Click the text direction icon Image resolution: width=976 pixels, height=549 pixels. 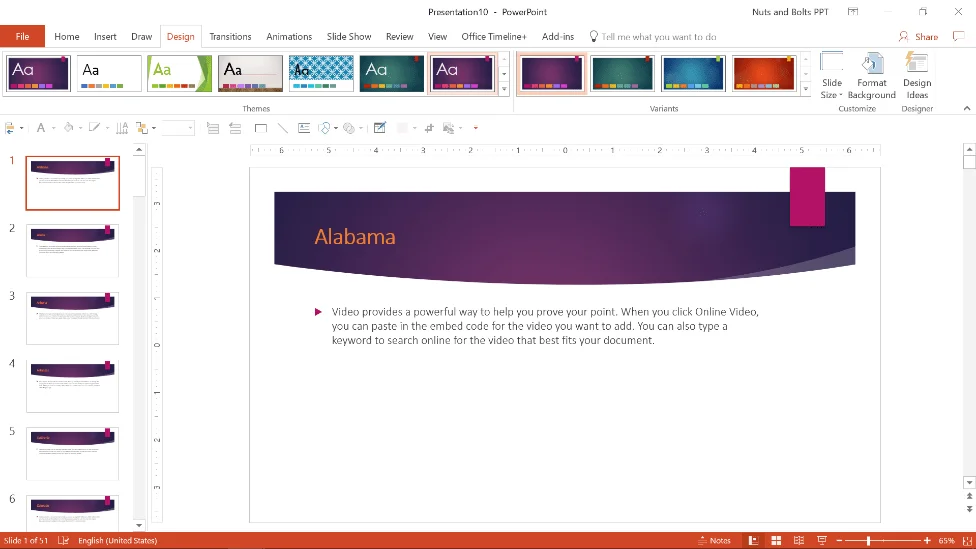point(122,128)
